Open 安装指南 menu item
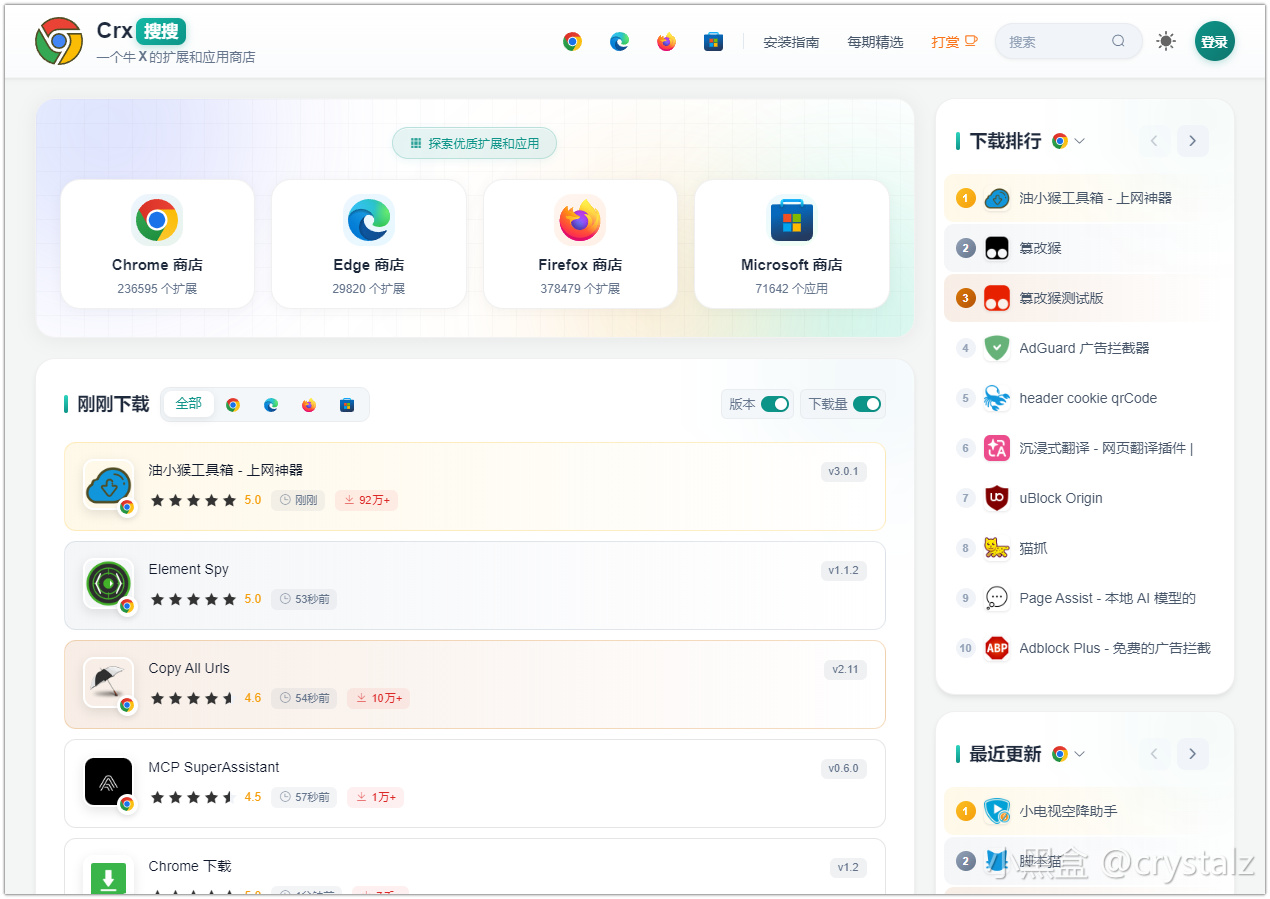 (x=791, y=42)
